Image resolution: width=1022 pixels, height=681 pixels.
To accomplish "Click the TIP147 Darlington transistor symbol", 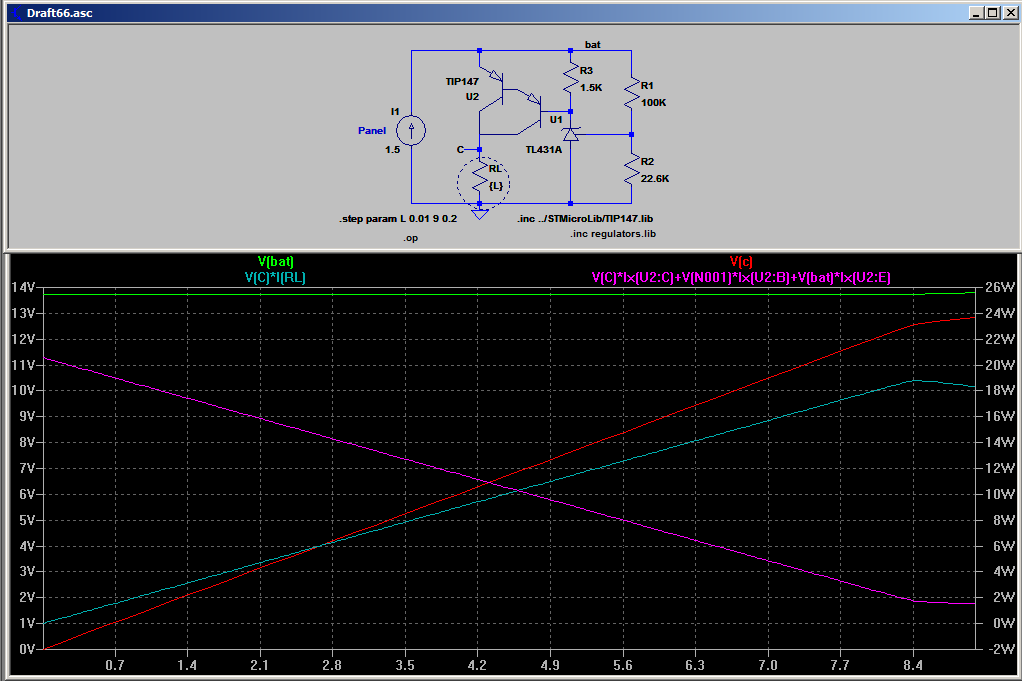I will 510,100.
